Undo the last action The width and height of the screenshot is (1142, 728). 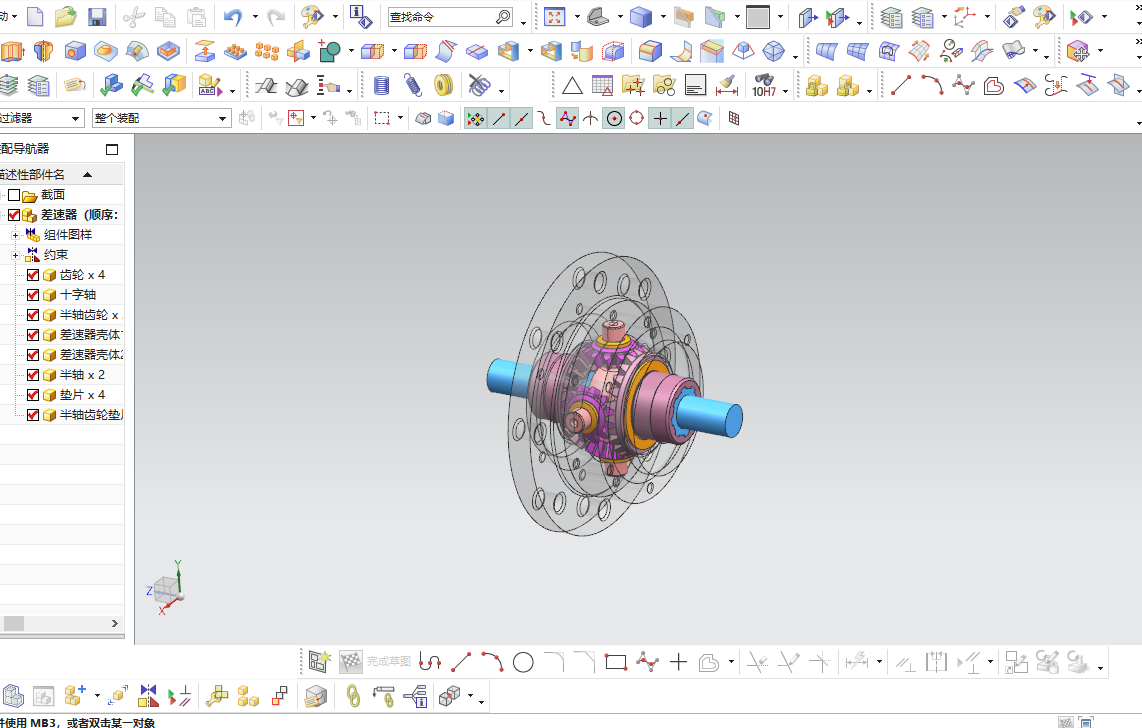pos(233,16)
